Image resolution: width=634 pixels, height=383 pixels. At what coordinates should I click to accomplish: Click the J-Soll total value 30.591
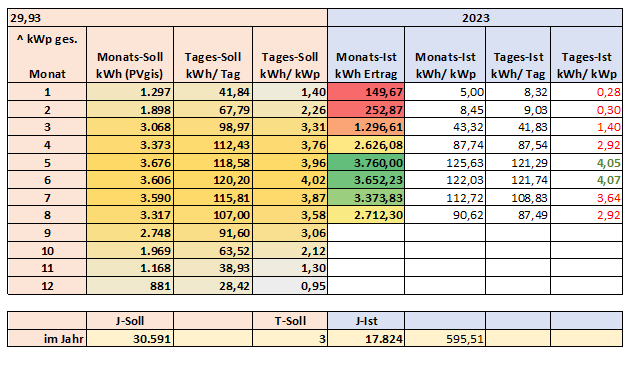[130, 338]
